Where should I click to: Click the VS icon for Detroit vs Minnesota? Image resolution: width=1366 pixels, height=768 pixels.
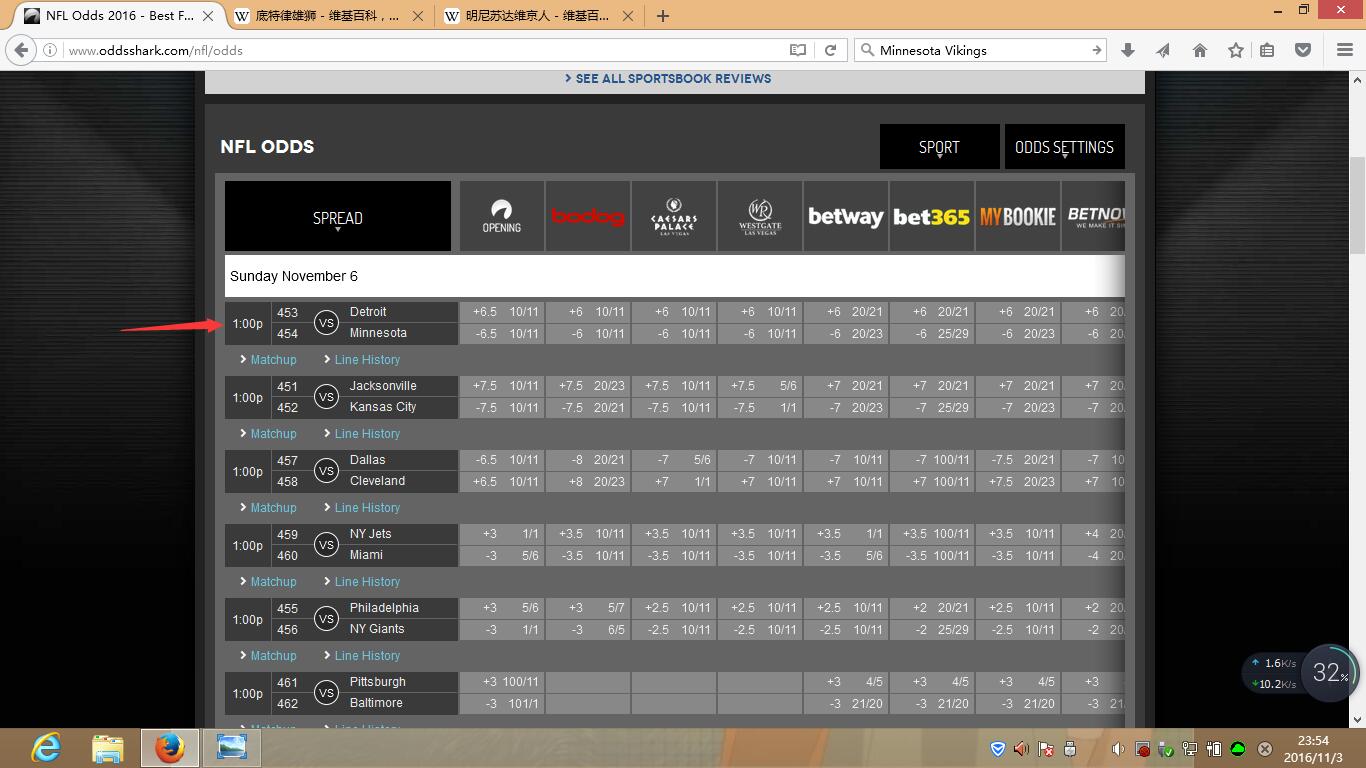[326, 323]
